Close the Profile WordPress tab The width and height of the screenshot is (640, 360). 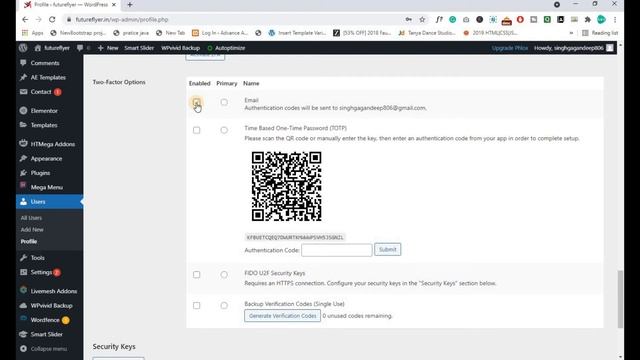click(113, 5)
